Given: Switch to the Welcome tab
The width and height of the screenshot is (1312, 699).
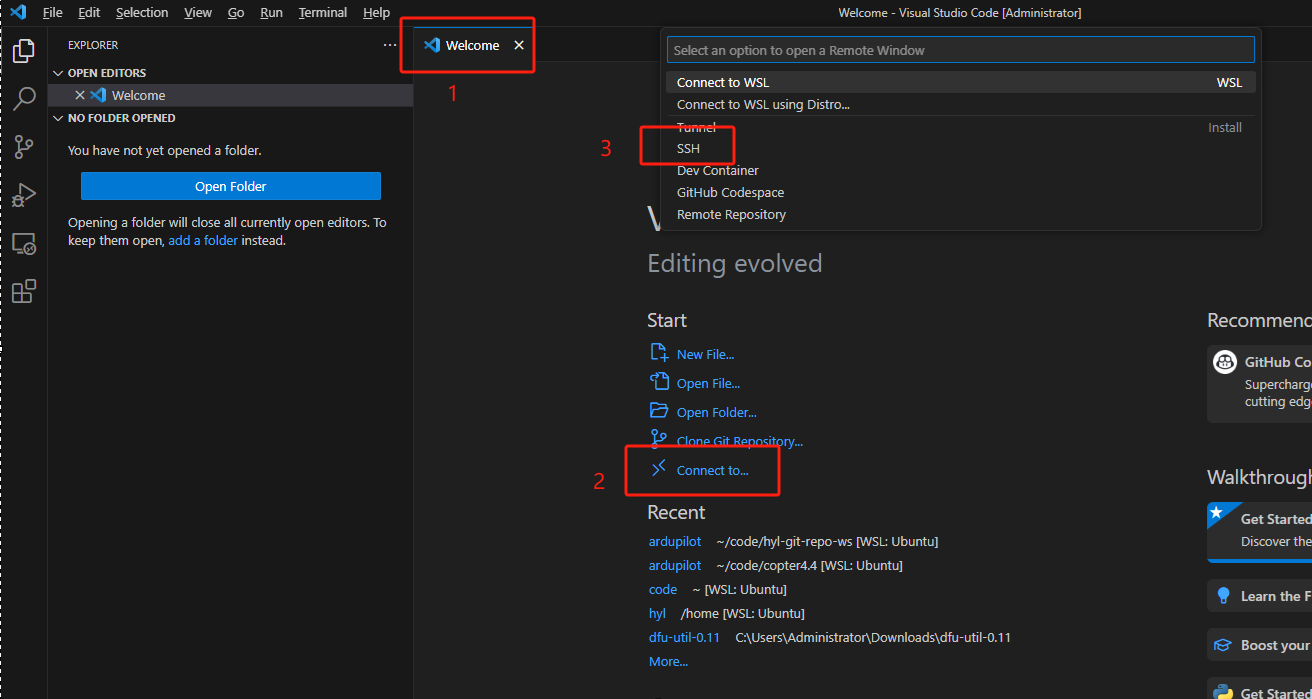Looking at the screenshot, I should point(472,45).
